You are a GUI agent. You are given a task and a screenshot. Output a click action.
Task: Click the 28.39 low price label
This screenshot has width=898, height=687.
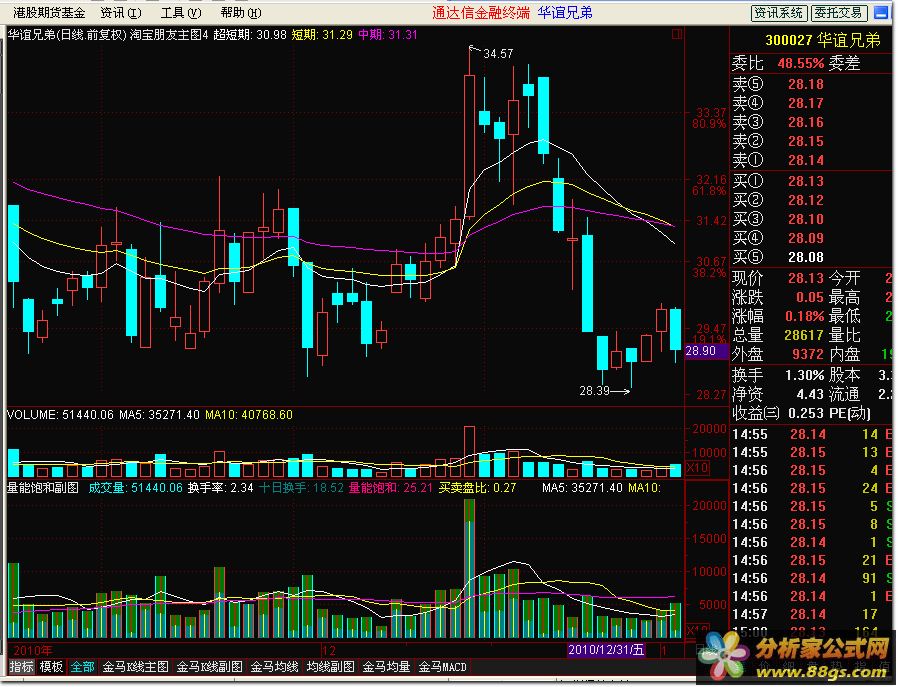click(594, 391)
